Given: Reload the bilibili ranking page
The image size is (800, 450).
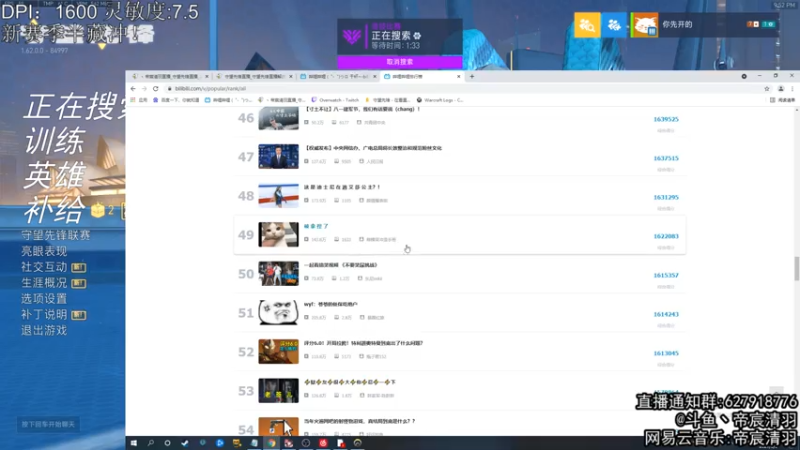Looking at the screenshot, I should [x=156, y=89].
